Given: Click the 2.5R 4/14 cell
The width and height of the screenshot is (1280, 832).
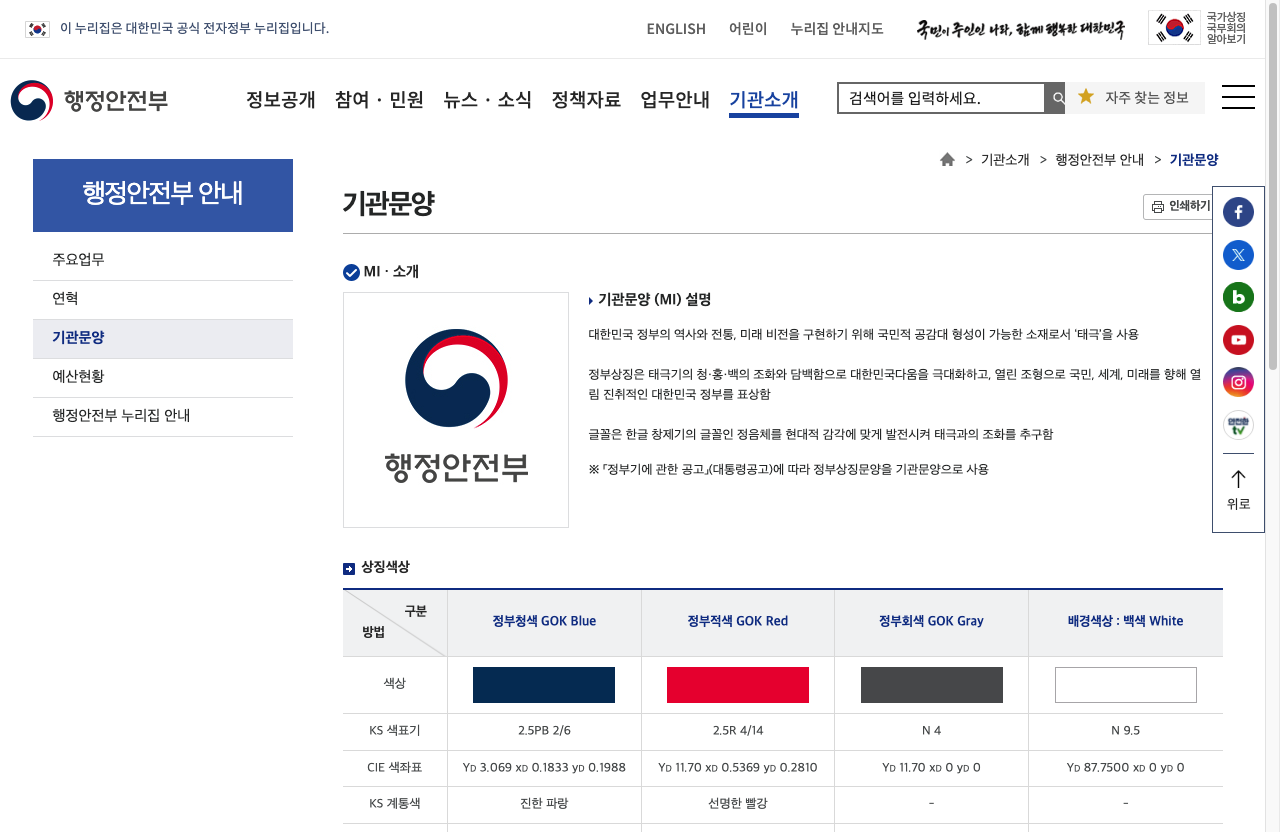Looking at the screenshot, I should [738, 731].
